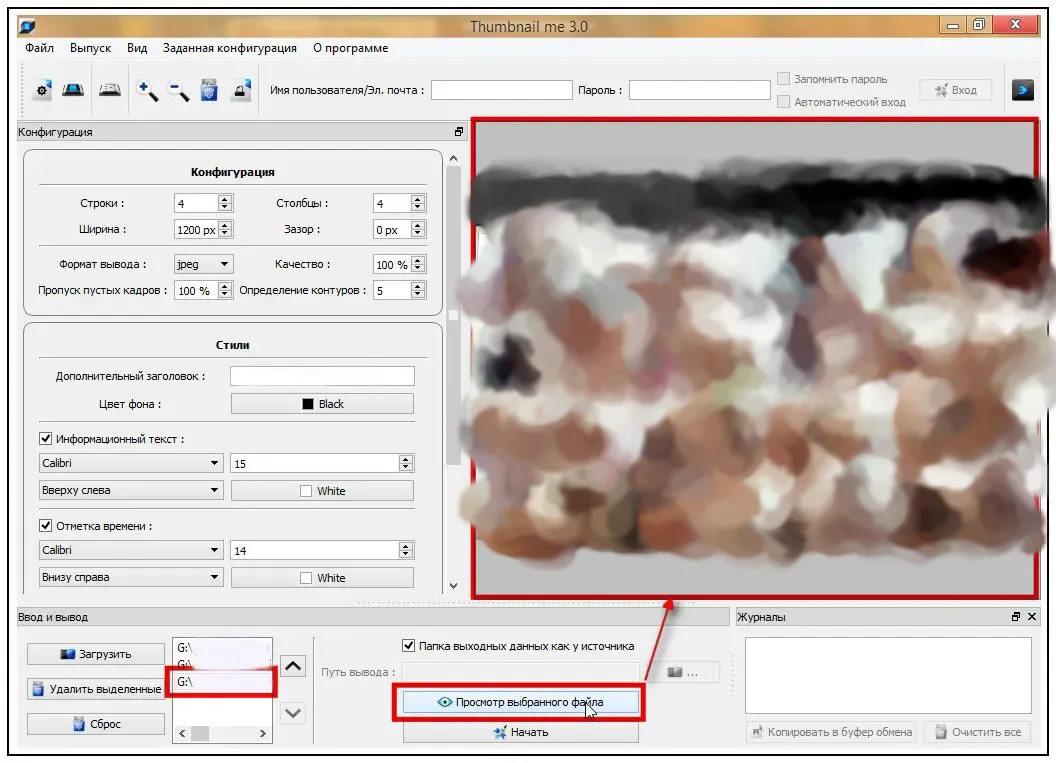Image resolution: width=1056 pixels, height=763 pixels.
Task: Disable the Отметка времени checkbox
Action: coord(45,525)
